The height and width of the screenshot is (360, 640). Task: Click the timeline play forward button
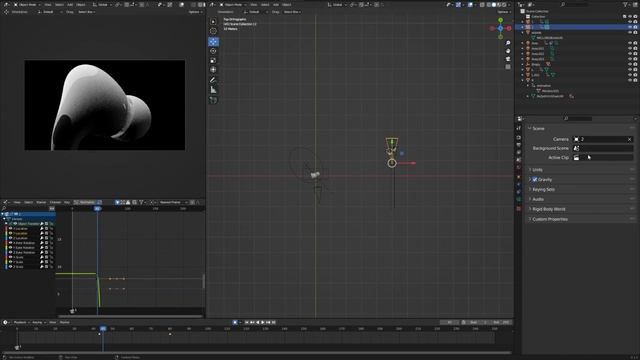point(263,322)
